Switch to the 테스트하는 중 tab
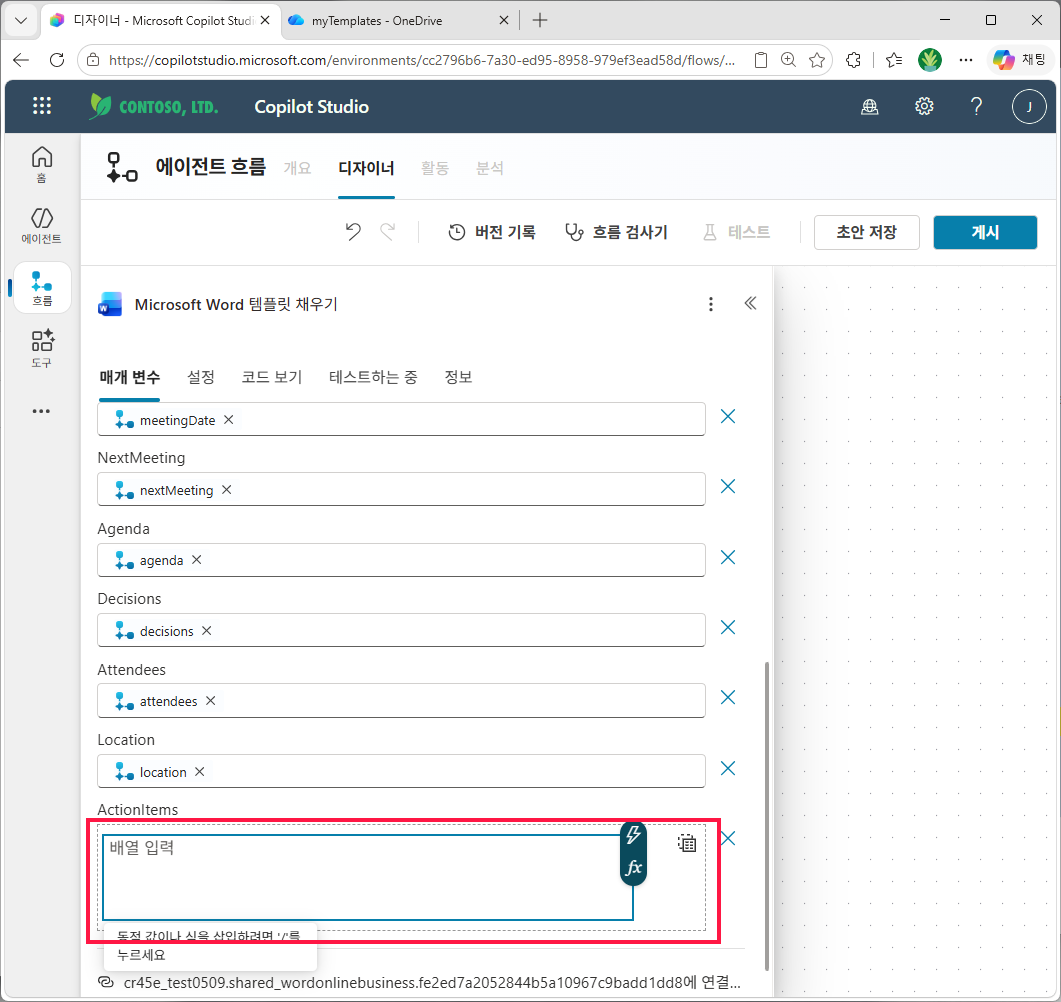Image resolution: width=1061 pixels, height=1002 pixels. 374,377
